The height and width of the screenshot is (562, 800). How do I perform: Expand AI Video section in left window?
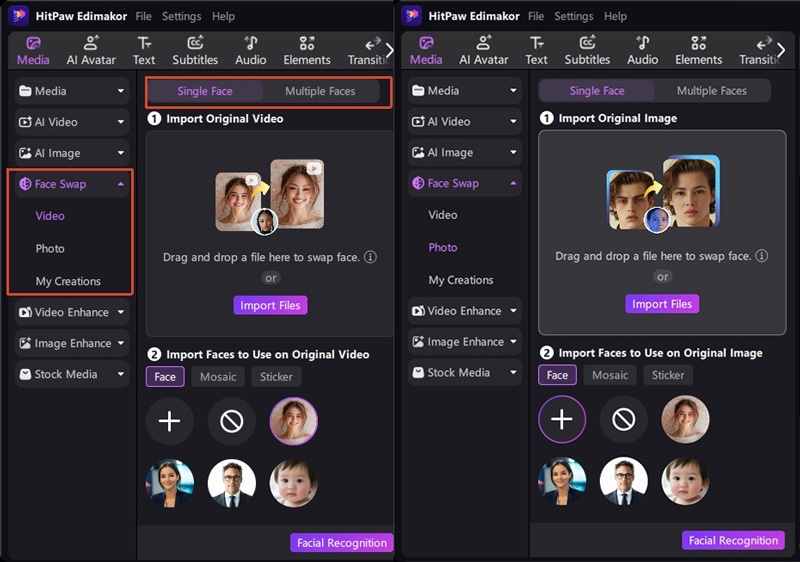point(72,122)
